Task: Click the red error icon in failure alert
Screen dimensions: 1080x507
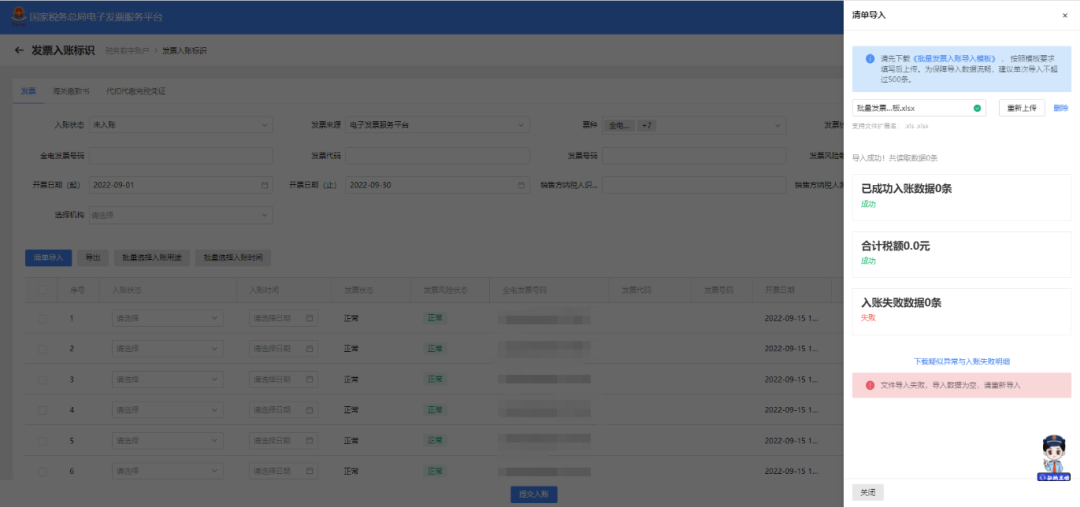Action: 869,384
